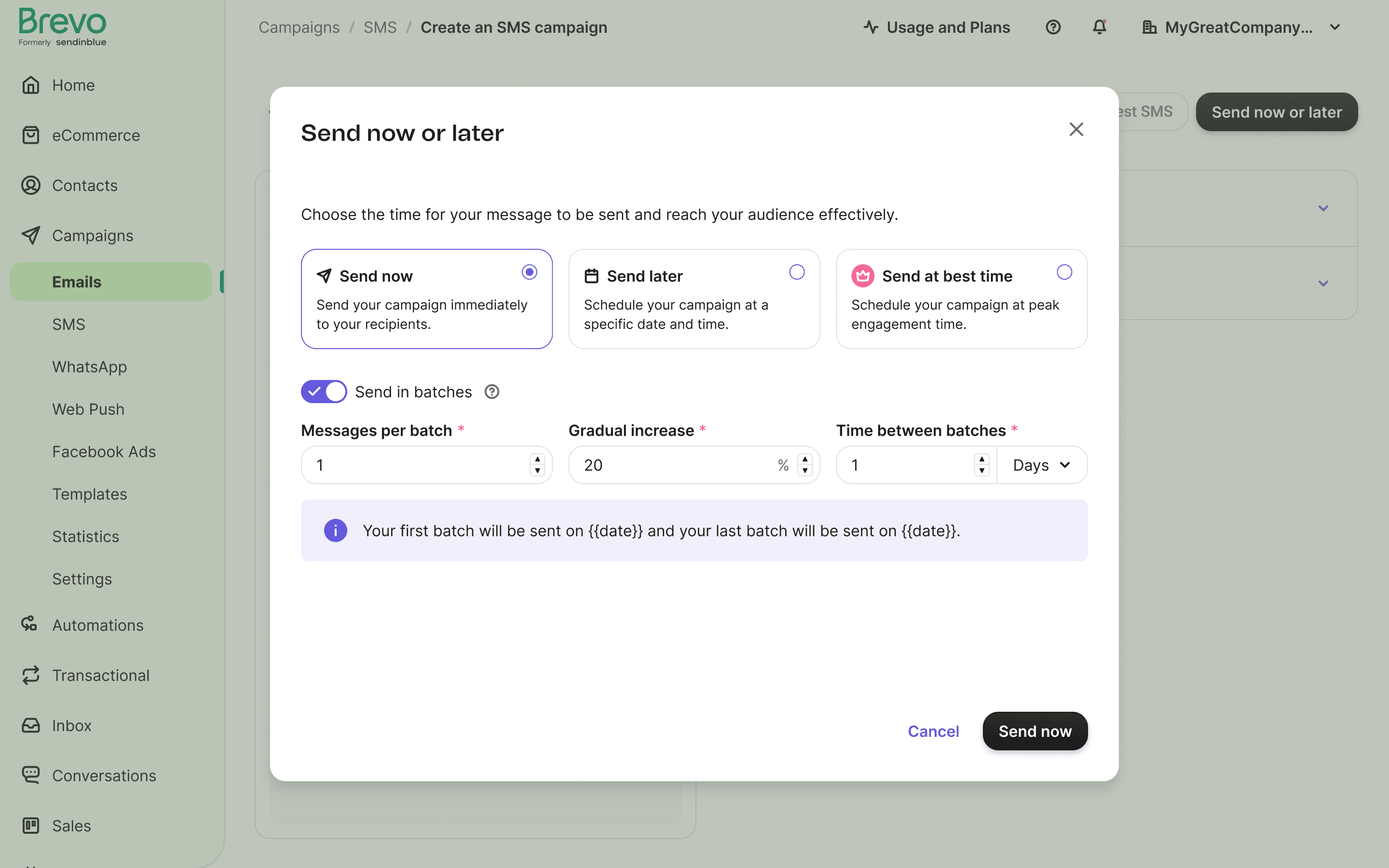The width and height of the screenshot is (1389, 868).
Task: Open SMS in the Campaigns submenu
Action: click(x=68, y=325)
